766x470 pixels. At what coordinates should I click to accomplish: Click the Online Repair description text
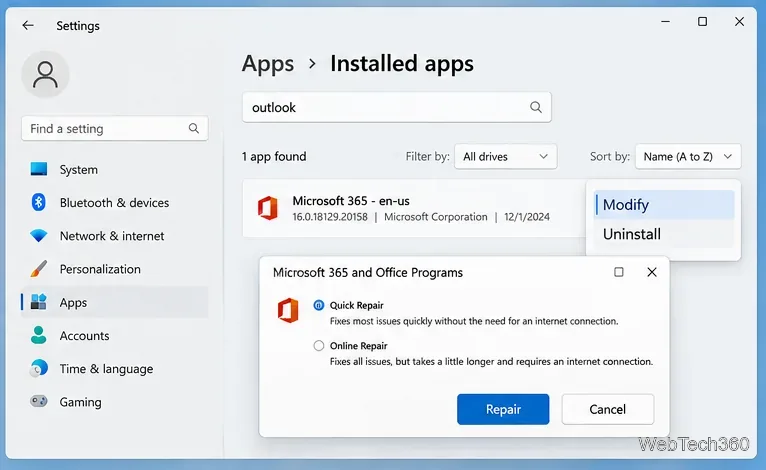coord(491,362)
